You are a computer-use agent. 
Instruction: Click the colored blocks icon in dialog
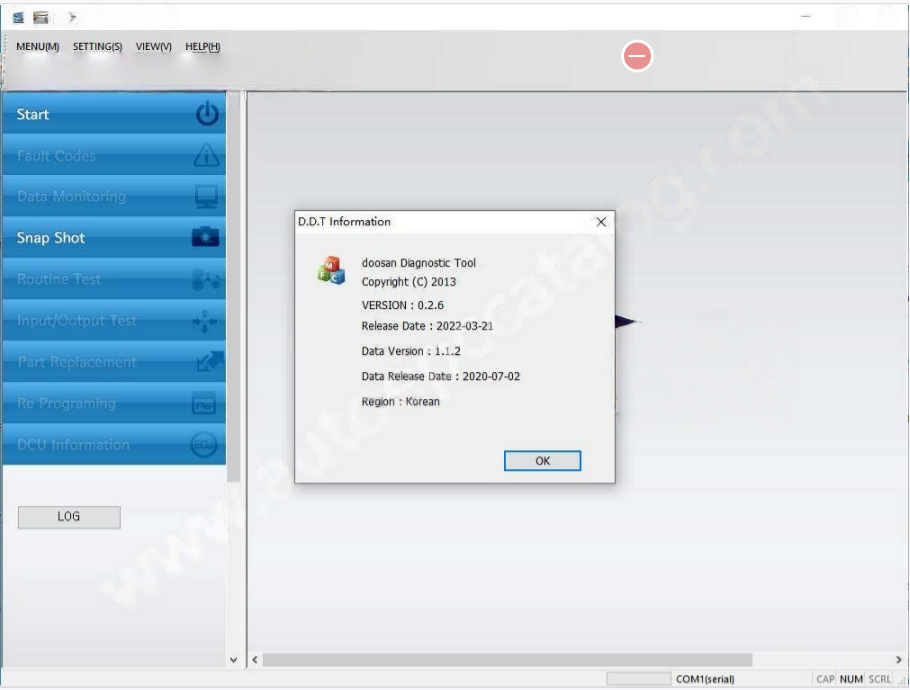[x=330, y=270]
